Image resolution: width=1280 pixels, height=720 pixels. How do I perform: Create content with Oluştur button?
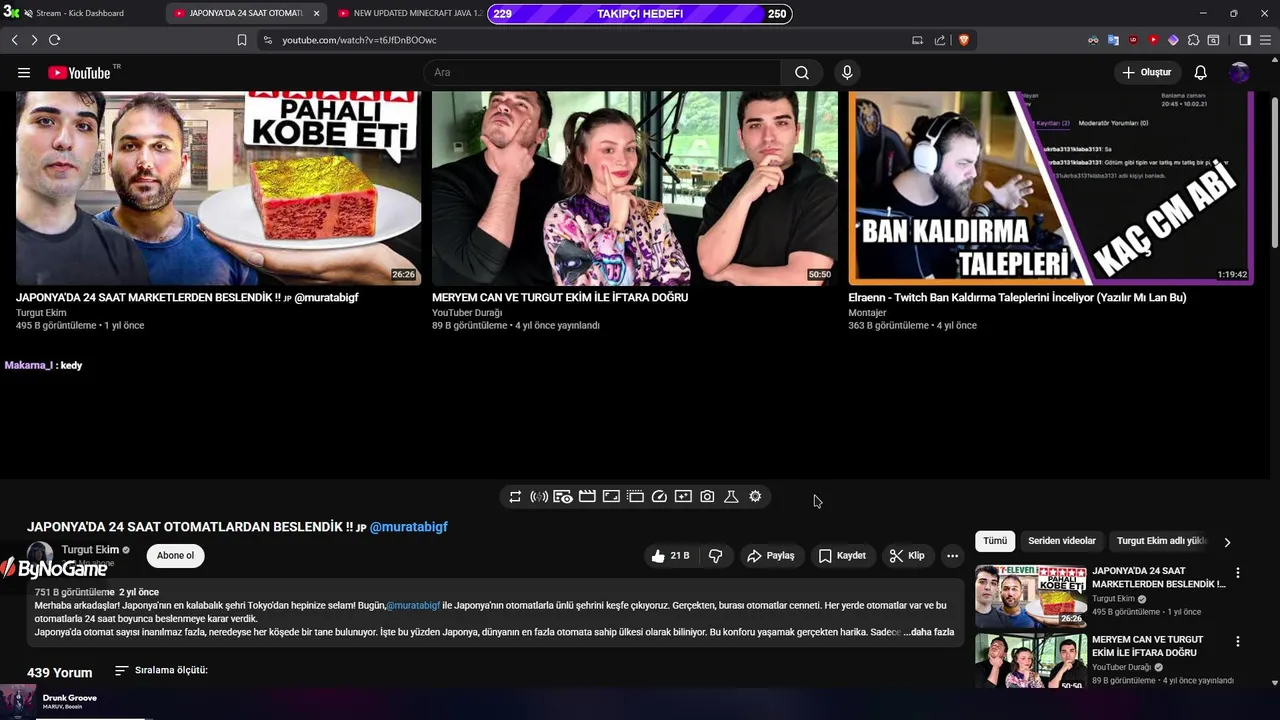[x=1146, y=72]
